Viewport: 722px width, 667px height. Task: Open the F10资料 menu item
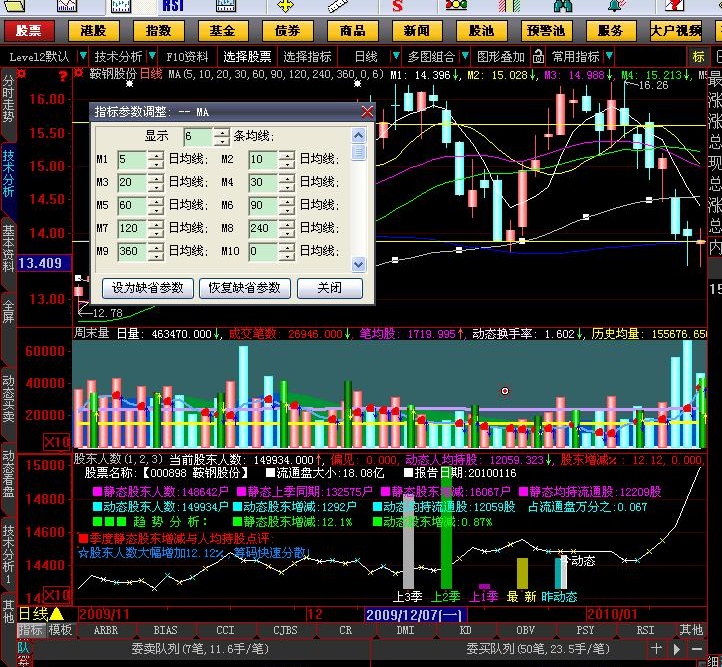[187, 57]
